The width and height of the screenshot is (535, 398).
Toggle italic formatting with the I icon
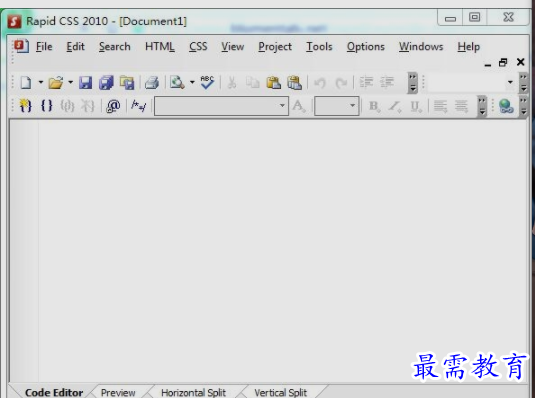tap(395, 106)
